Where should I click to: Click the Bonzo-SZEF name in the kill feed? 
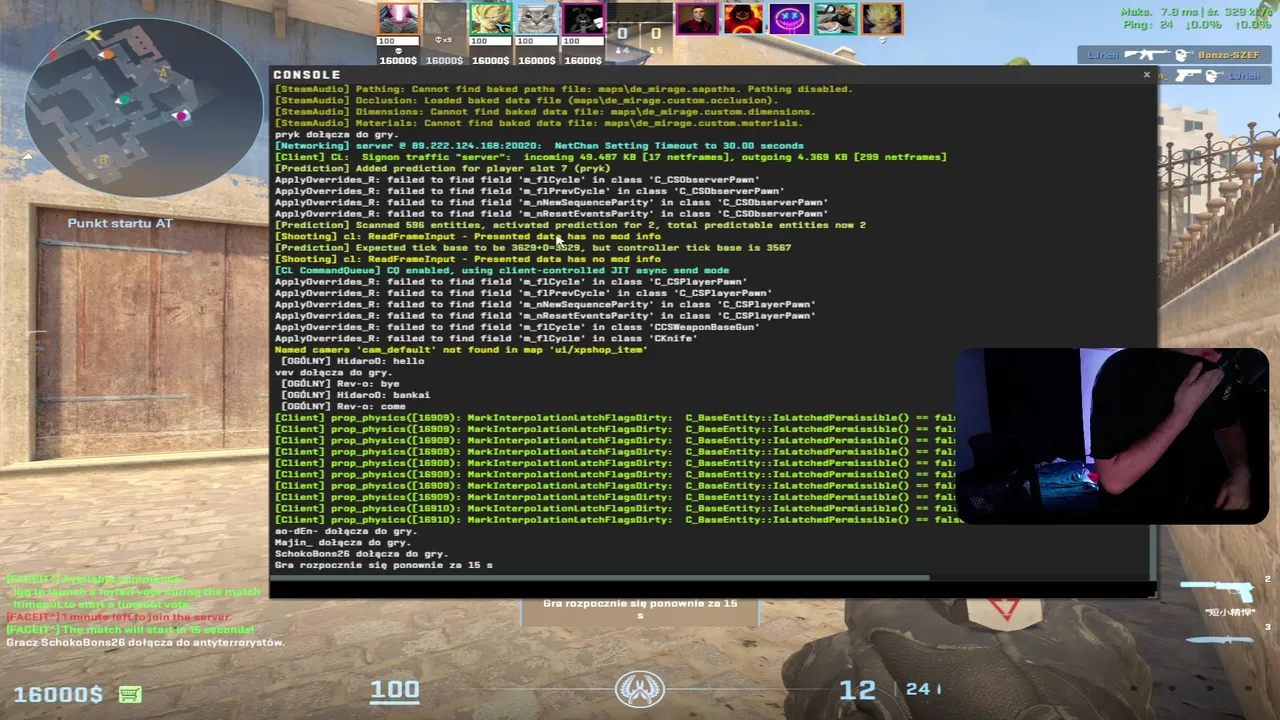point(1229,55)
